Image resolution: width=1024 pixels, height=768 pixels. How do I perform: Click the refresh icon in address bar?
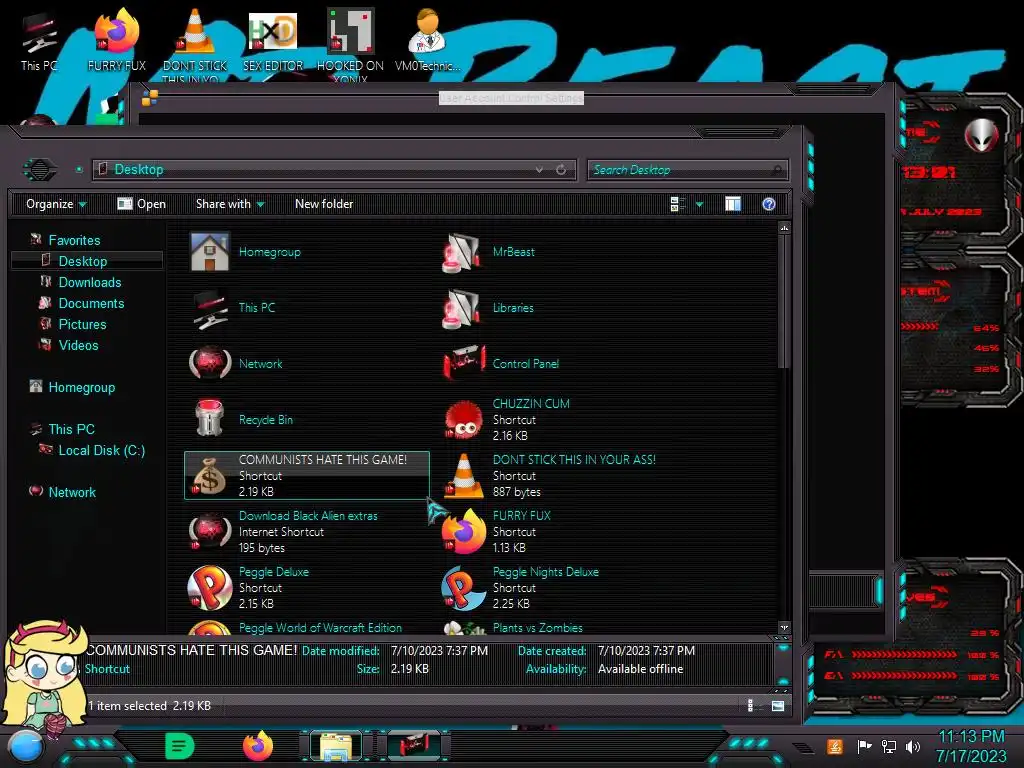(561, 170)
